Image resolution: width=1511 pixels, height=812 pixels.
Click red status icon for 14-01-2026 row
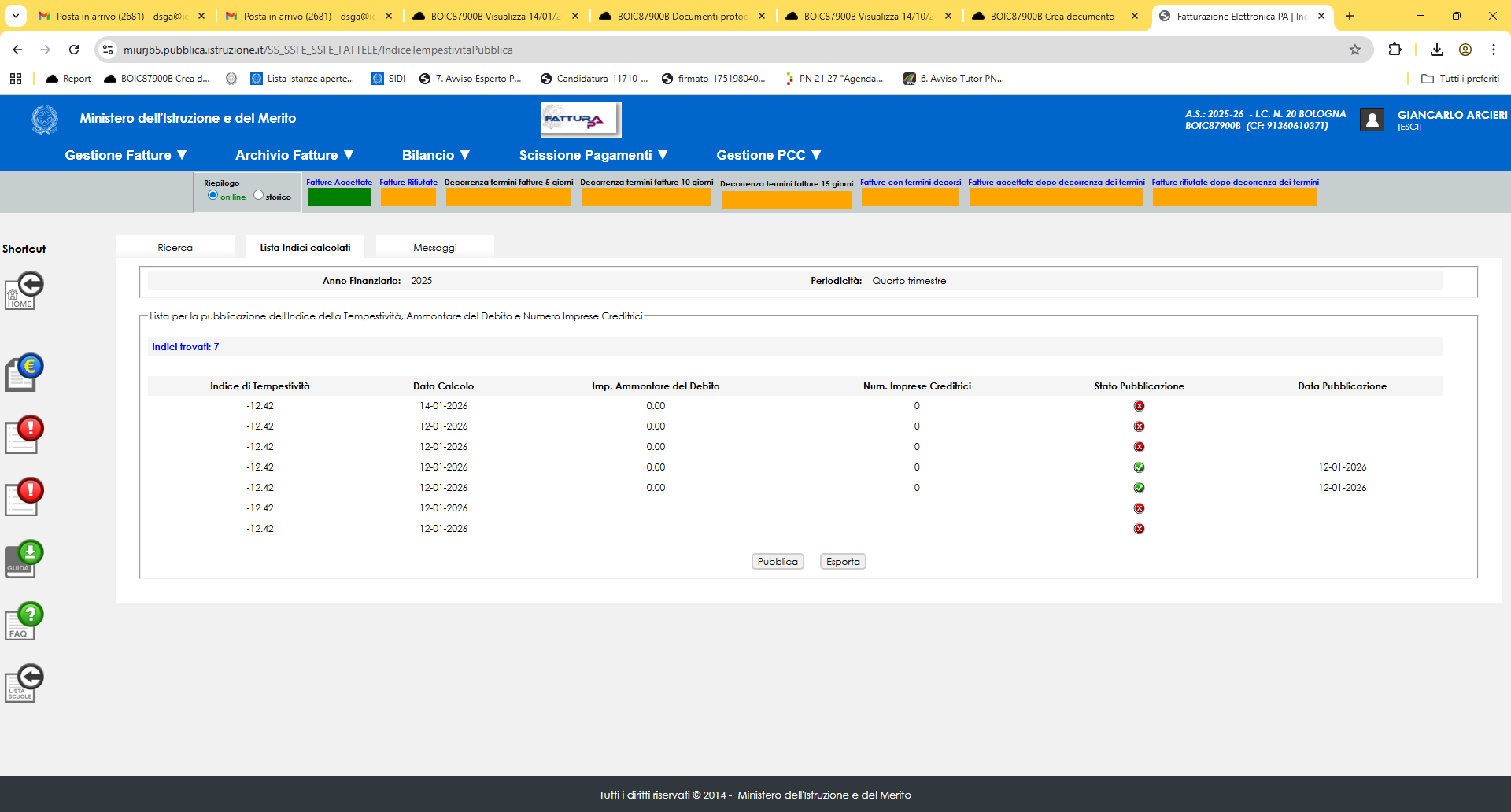tap(1139, 406)
